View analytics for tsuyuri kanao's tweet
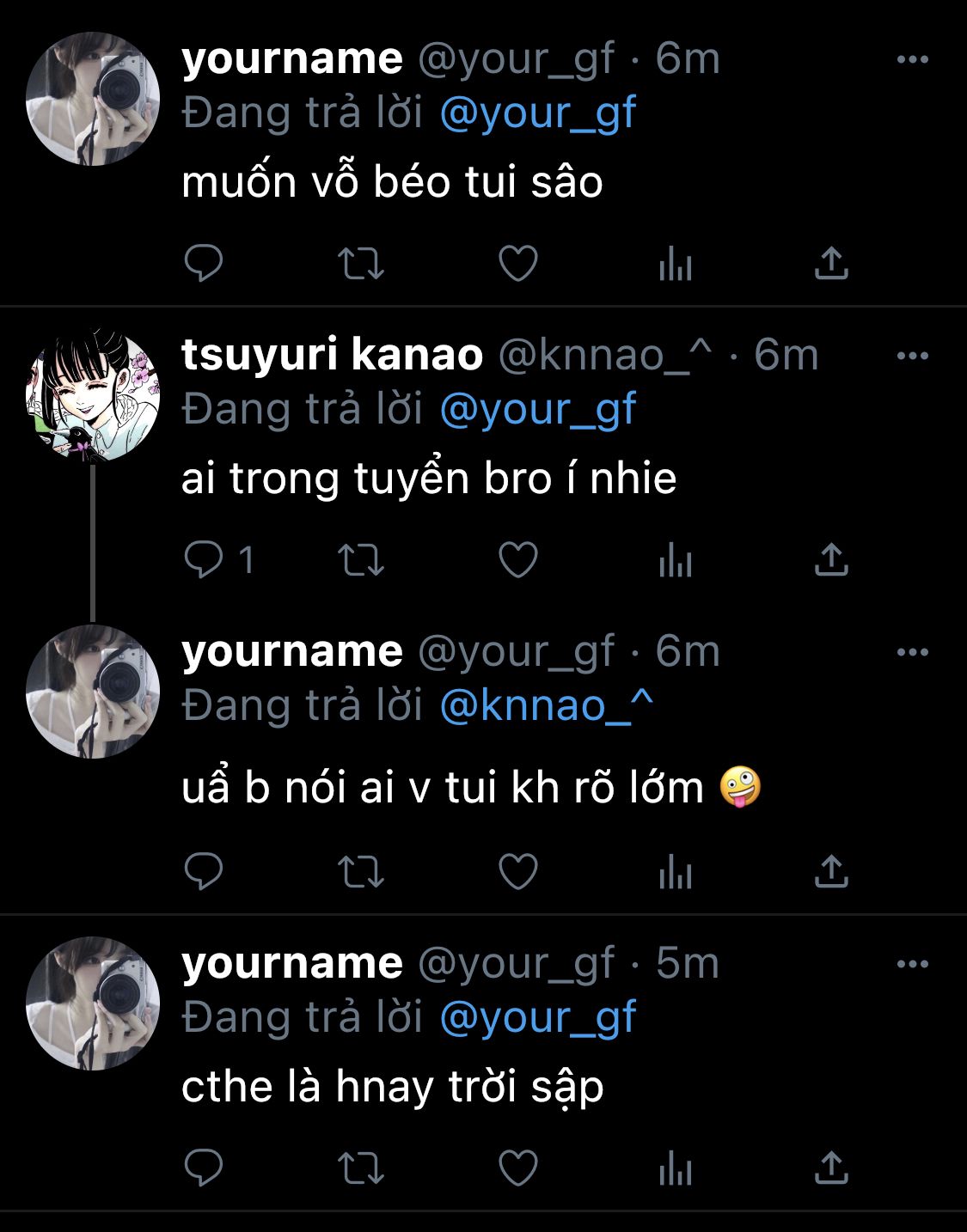Image resolution: width=967 pixels, height=1232 pixels. (x=675, y=561)
